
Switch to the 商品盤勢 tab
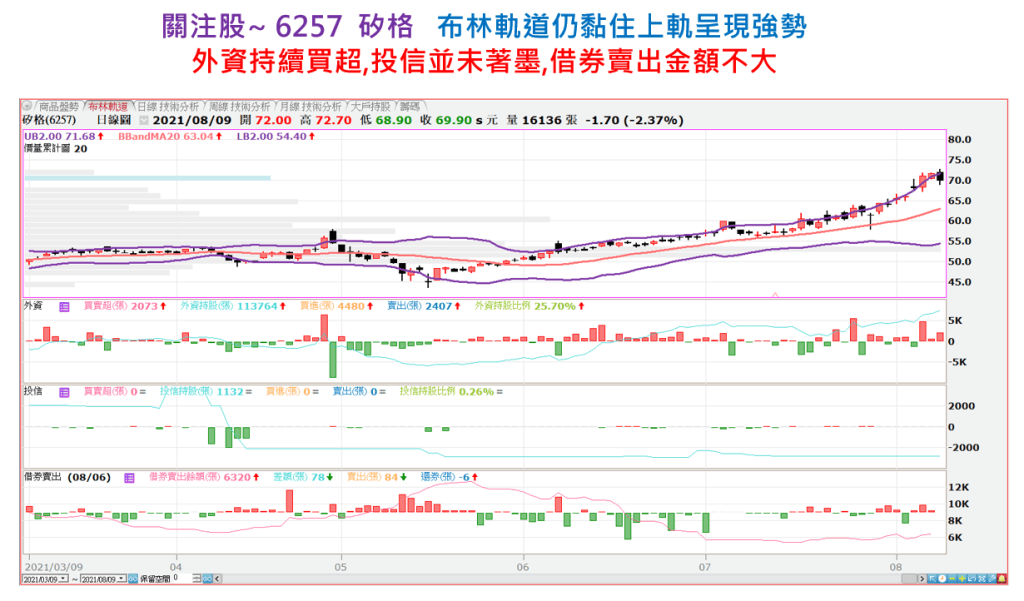click(58, 106)
